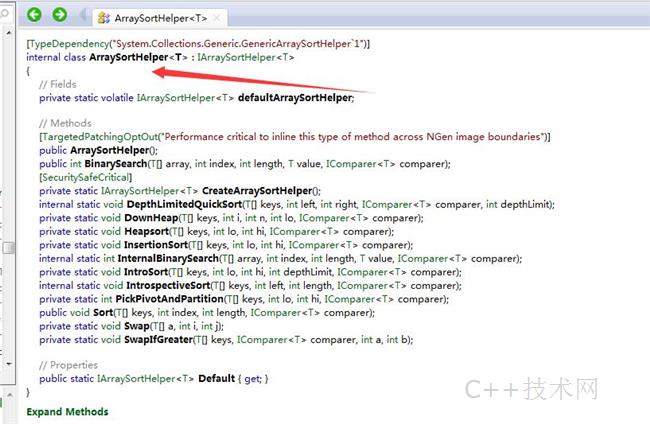This screenshot has width=650, height=424.
Task: Click the class icon on the ArraySortHelper<T> tab
Action: point(104,18)
